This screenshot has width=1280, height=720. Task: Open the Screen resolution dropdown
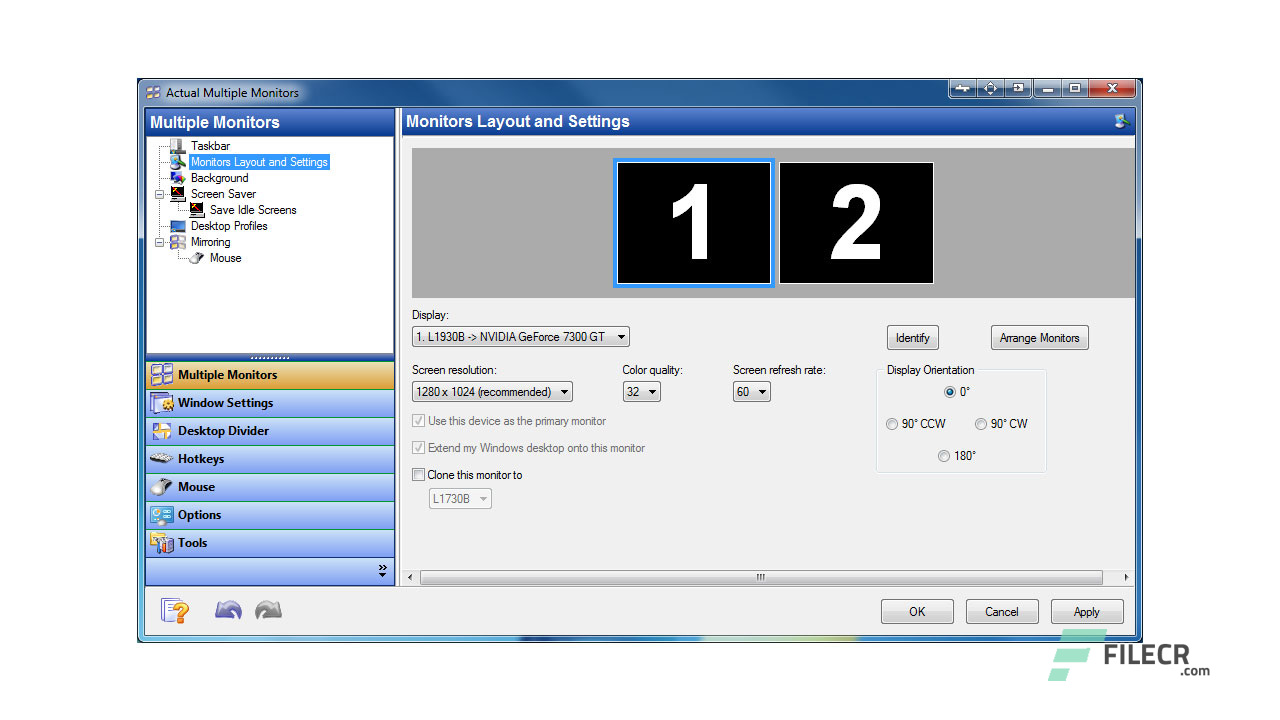(x=492, y=392)
